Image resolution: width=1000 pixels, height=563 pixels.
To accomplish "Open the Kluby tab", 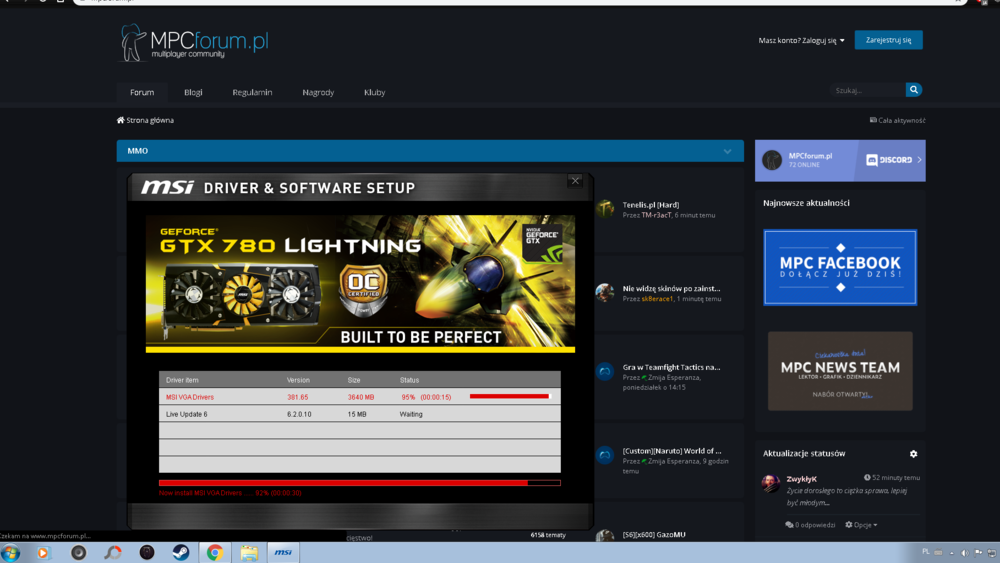I will [374, 92].
